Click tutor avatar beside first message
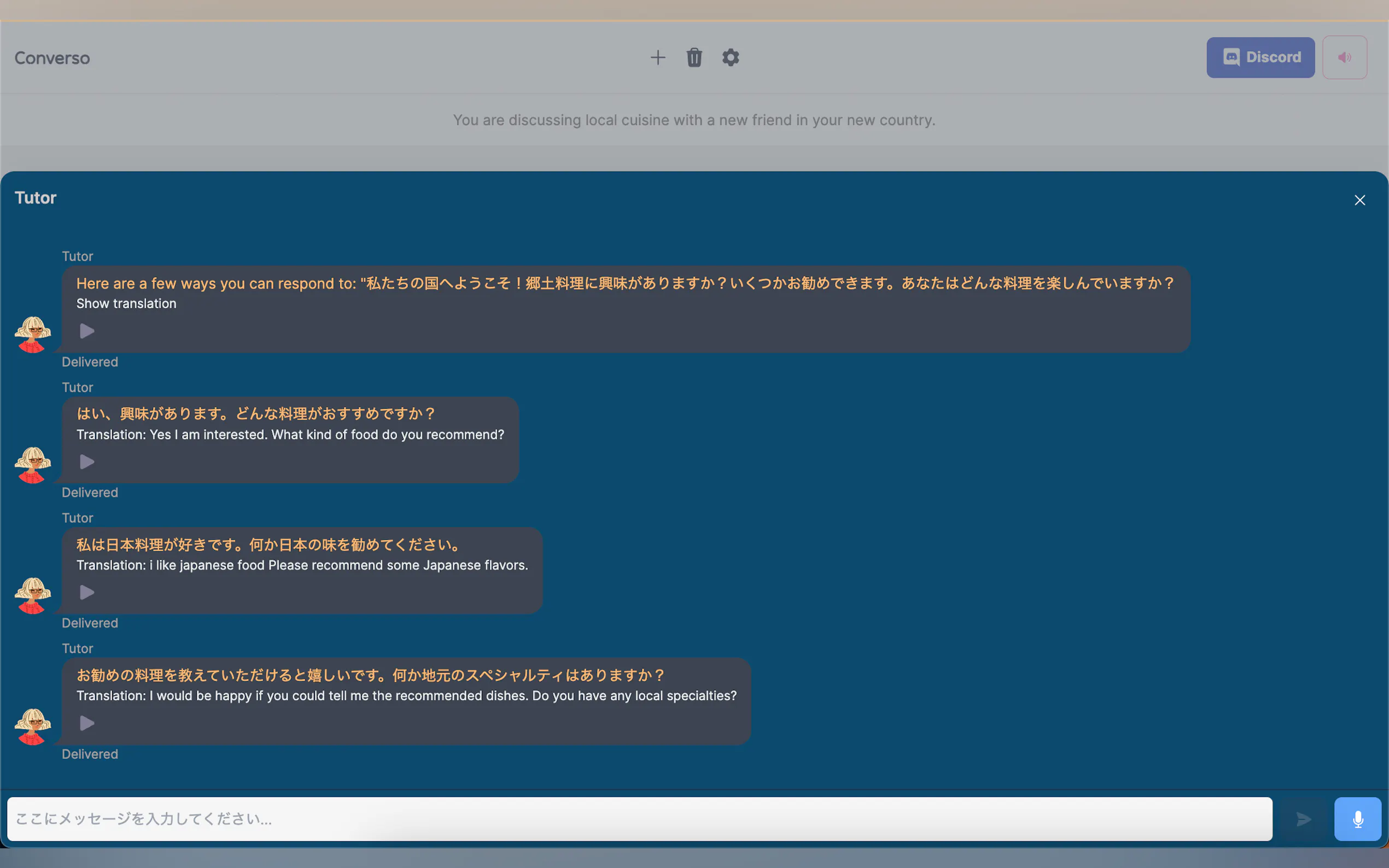The height and width of the screenshot is (868, 1389). click(x=33, y=334)
